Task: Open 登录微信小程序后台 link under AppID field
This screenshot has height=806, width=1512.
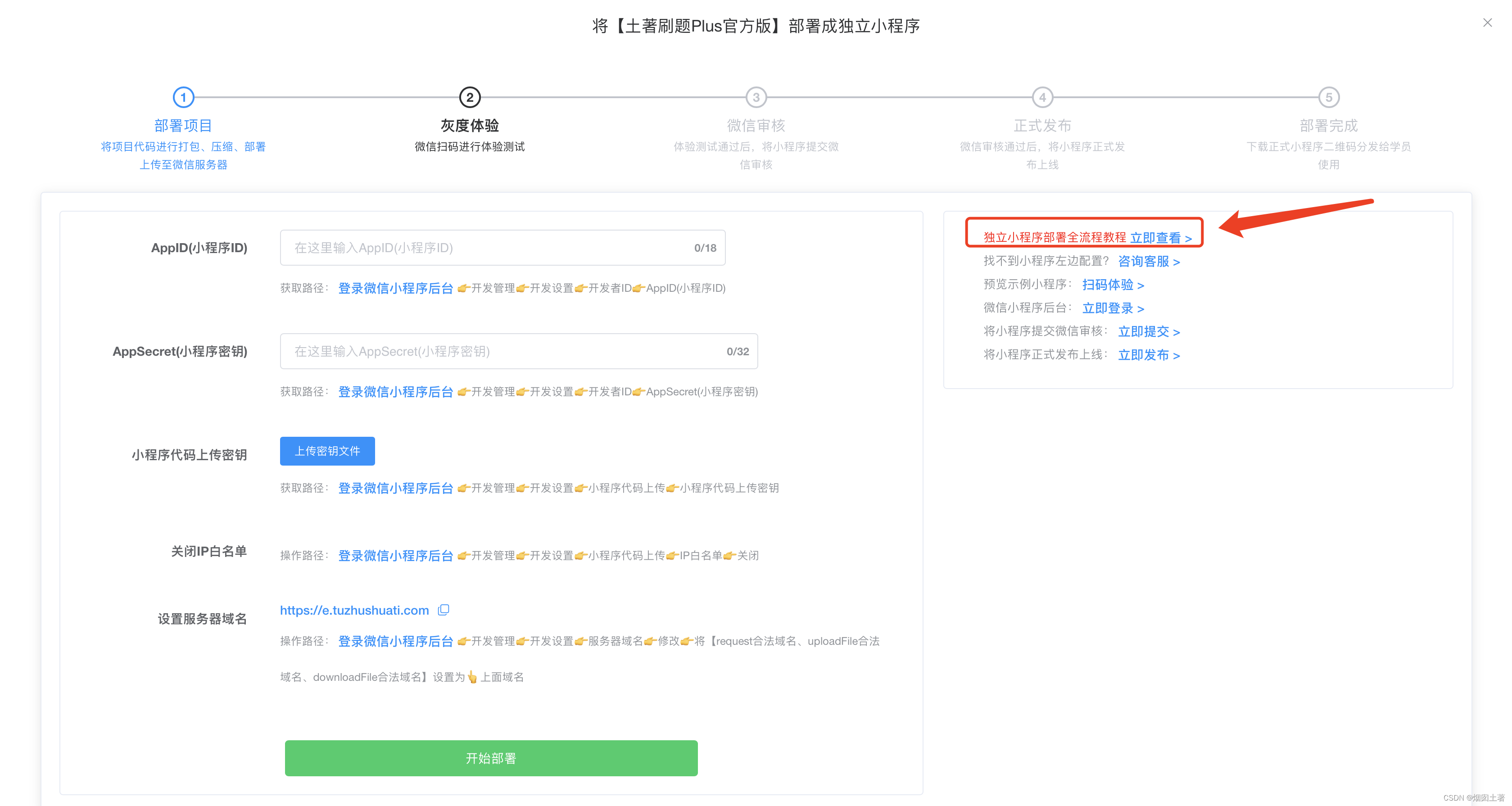Action: [396, 288]
